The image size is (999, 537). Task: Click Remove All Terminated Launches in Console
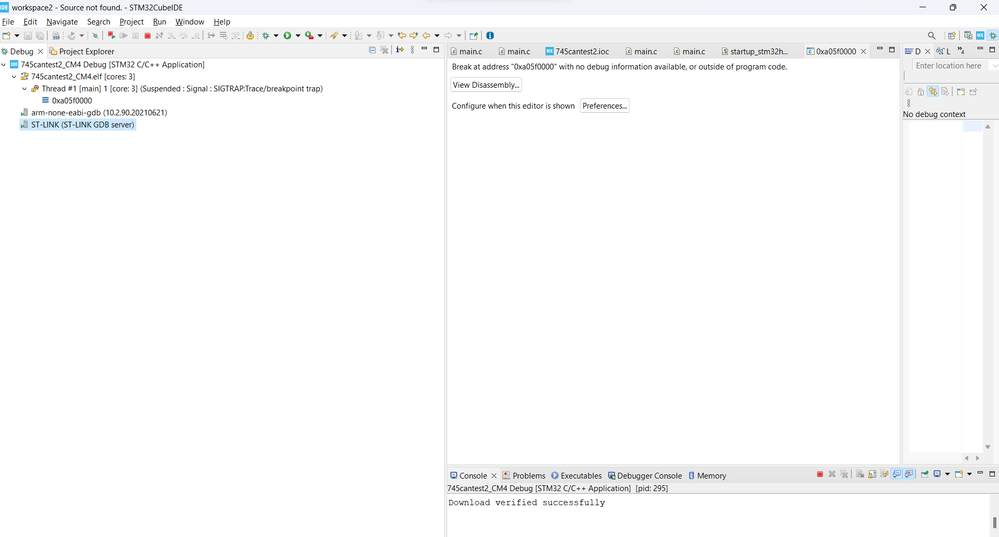click(844, 475)
